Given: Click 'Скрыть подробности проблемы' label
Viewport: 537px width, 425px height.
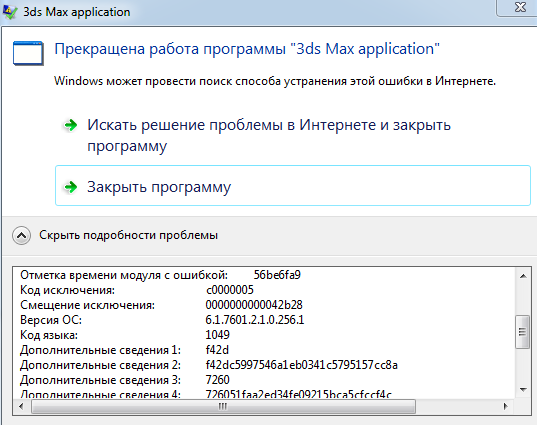Looking at the screenshot, I should click(128, 235).
